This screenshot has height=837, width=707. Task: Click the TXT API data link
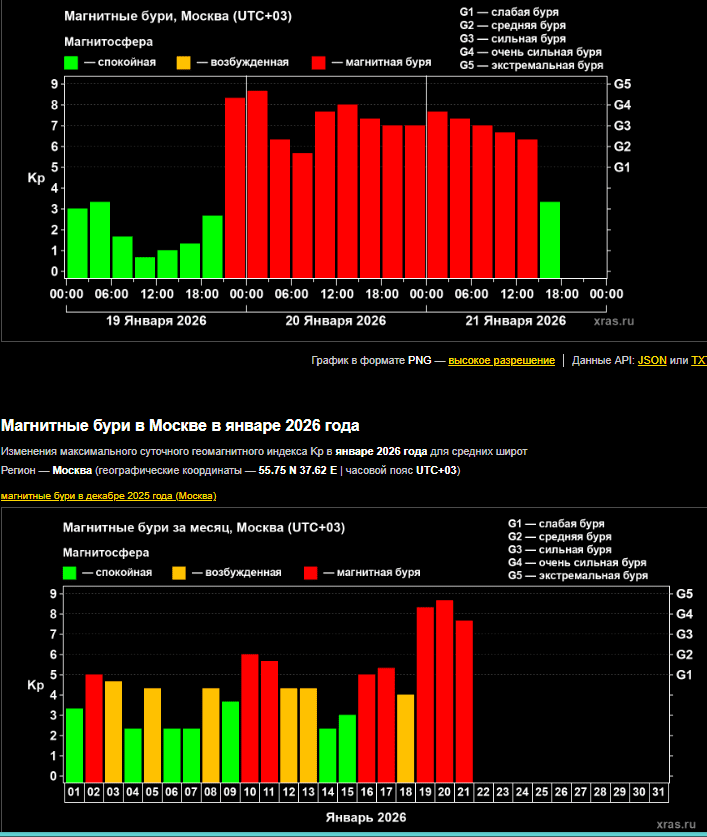[x=698, y=360]
